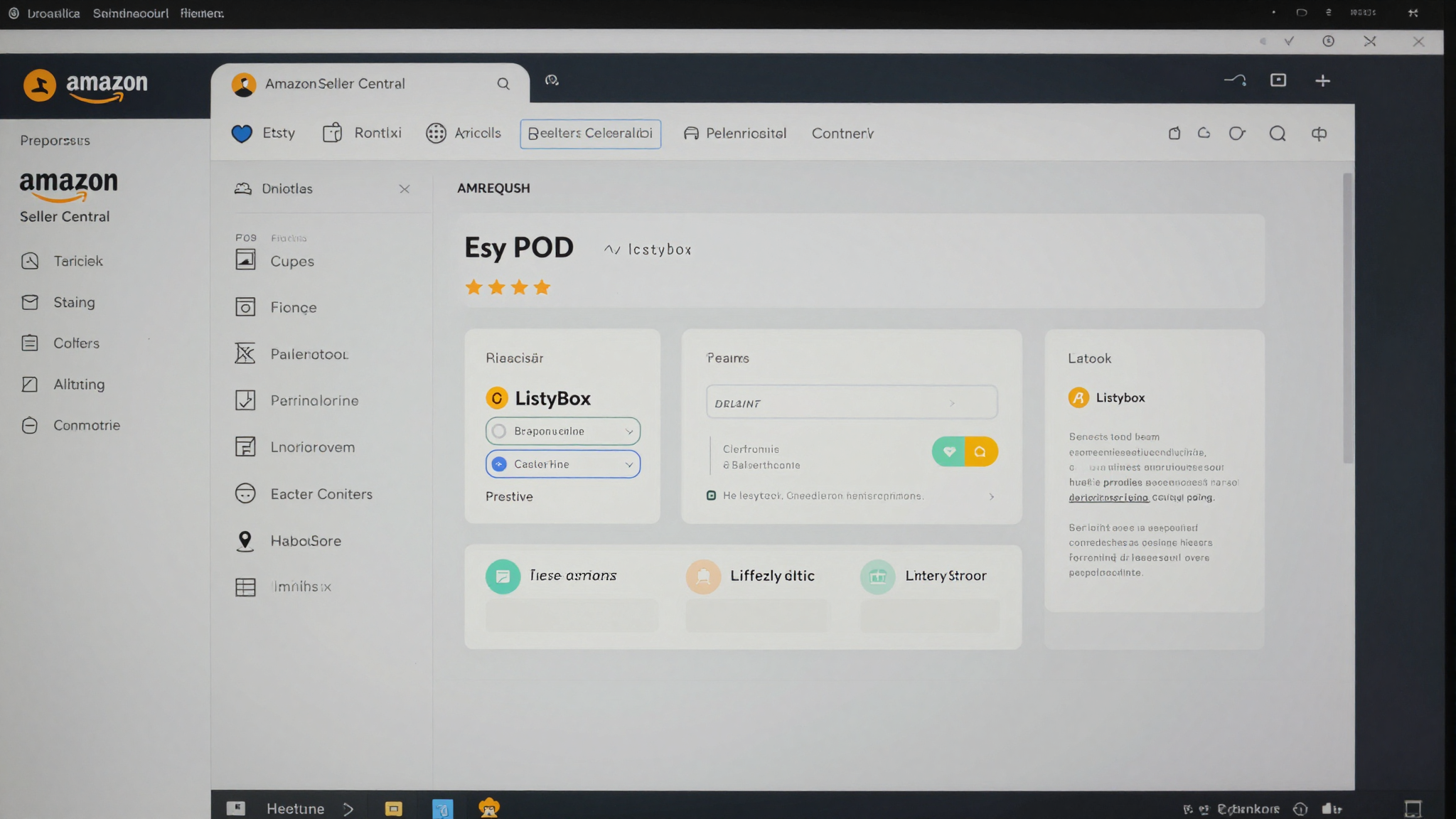
Task: Click the DRLAINT input field
Action: click(852, 402)
